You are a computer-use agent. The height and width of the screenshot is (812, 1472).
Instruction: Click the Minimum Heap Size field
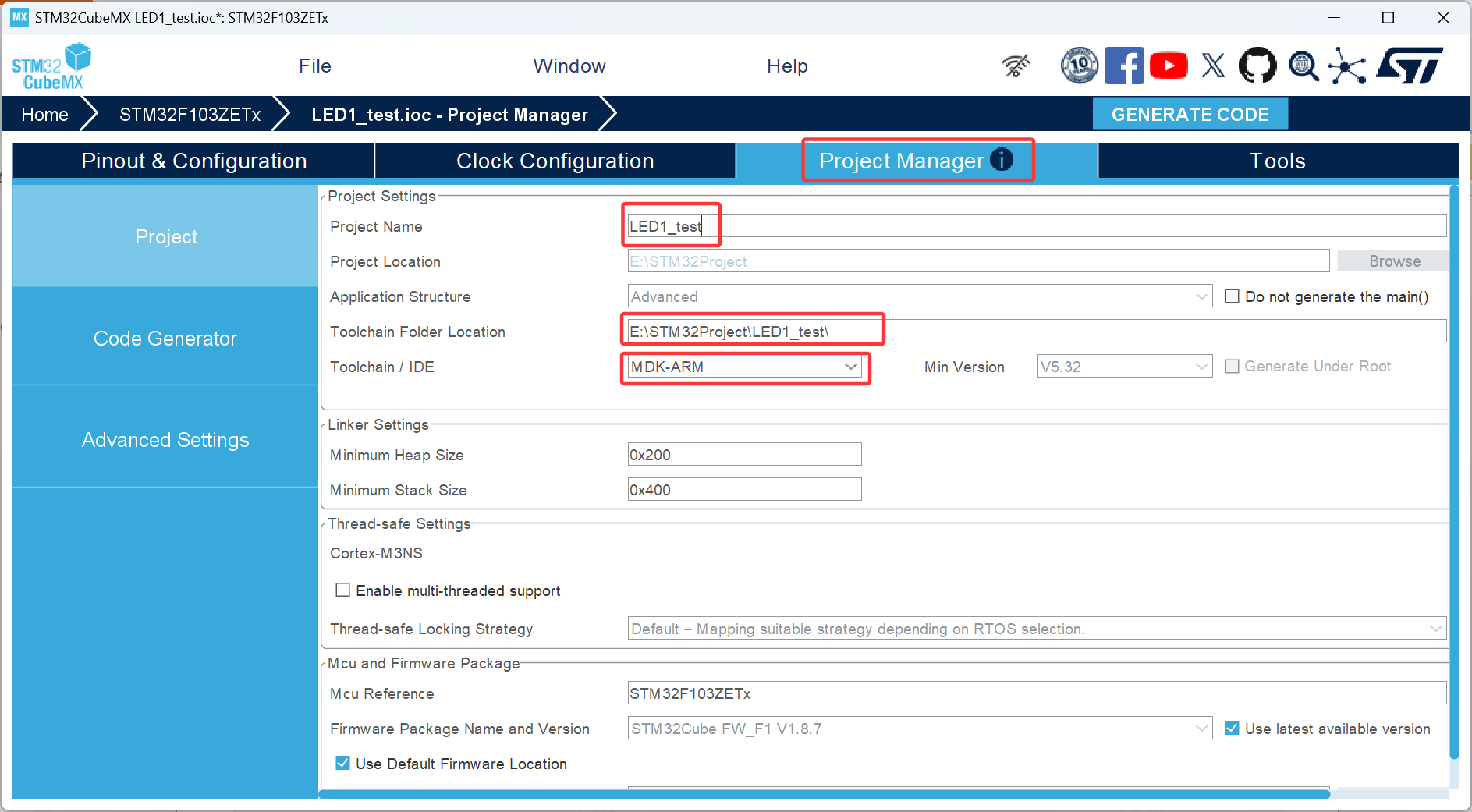[744, 455]
